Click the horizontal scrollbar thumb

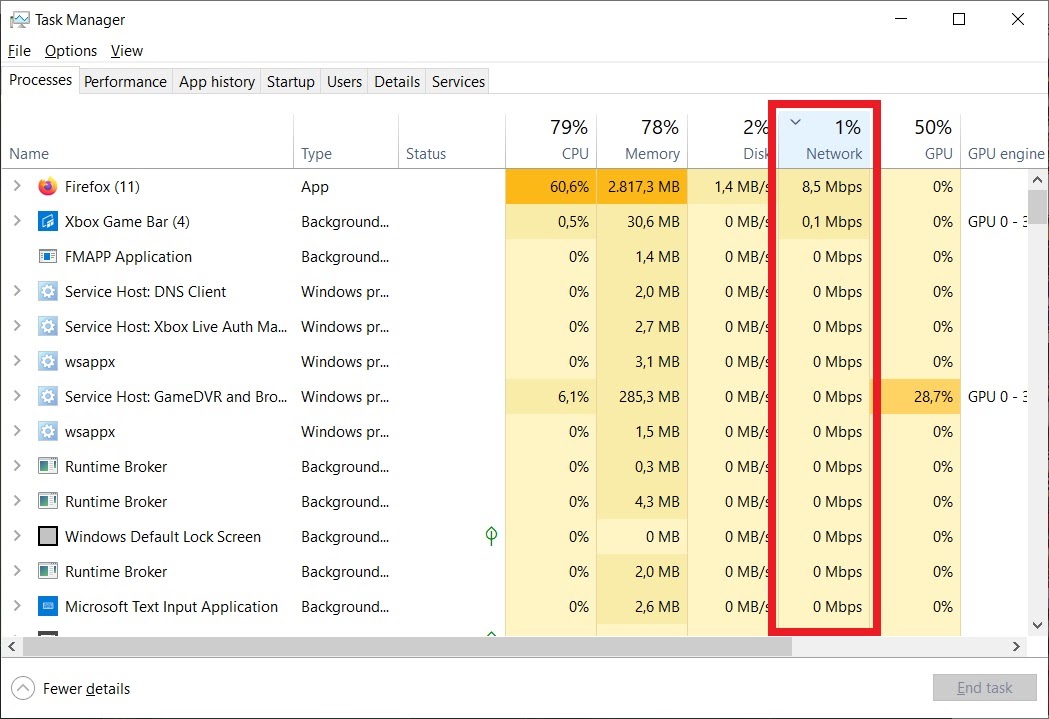click(407, 647)
